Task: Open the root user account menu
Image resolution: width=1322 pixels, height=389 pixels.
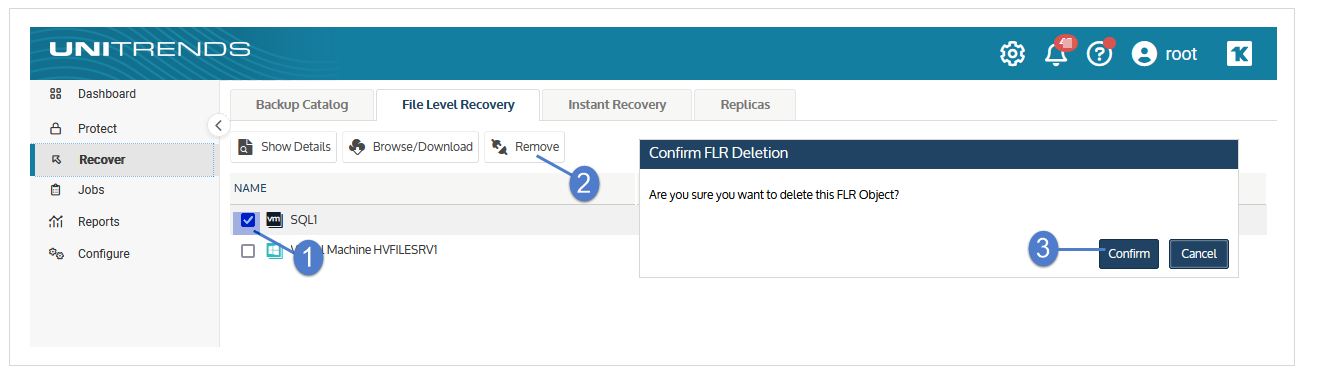Action: pos(1165,54)
